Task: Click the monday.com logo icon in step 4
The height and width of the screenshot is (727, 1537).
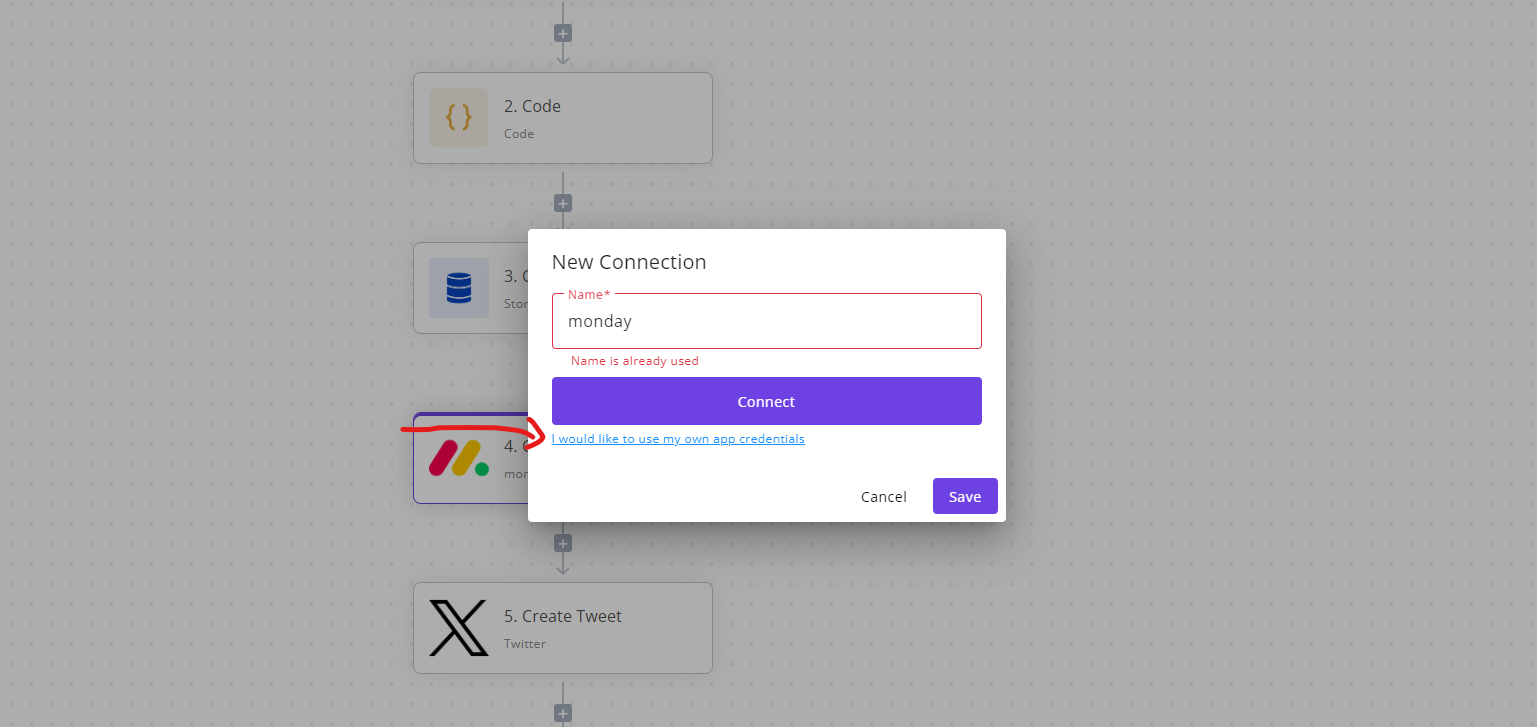Action: tap(459, 458)
